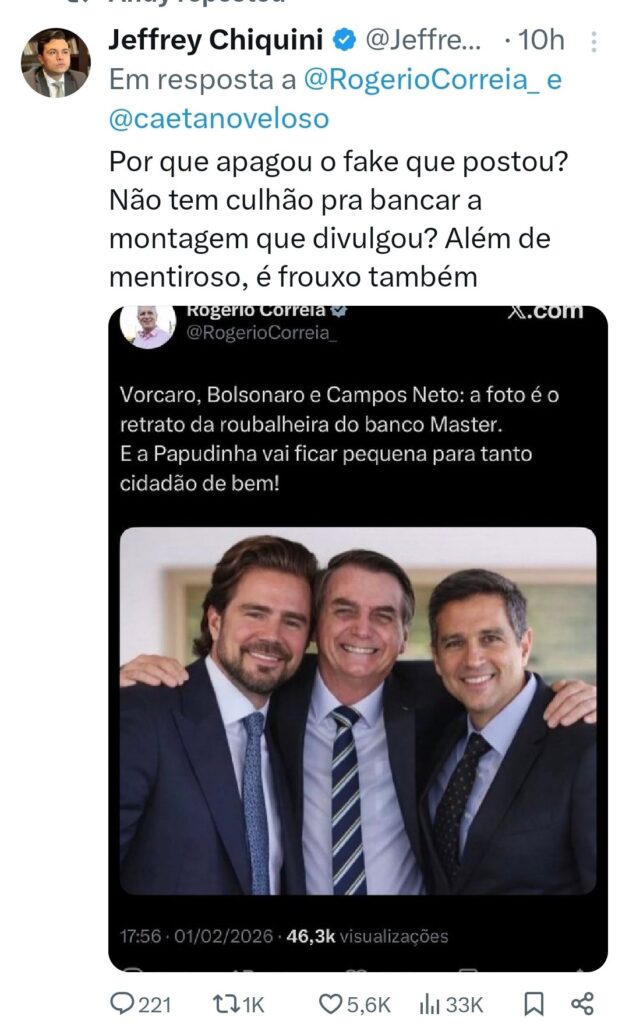The width and height of the screenshot is (629, 1024).
Task: Bookmark this tweet
Action: 534,1003
